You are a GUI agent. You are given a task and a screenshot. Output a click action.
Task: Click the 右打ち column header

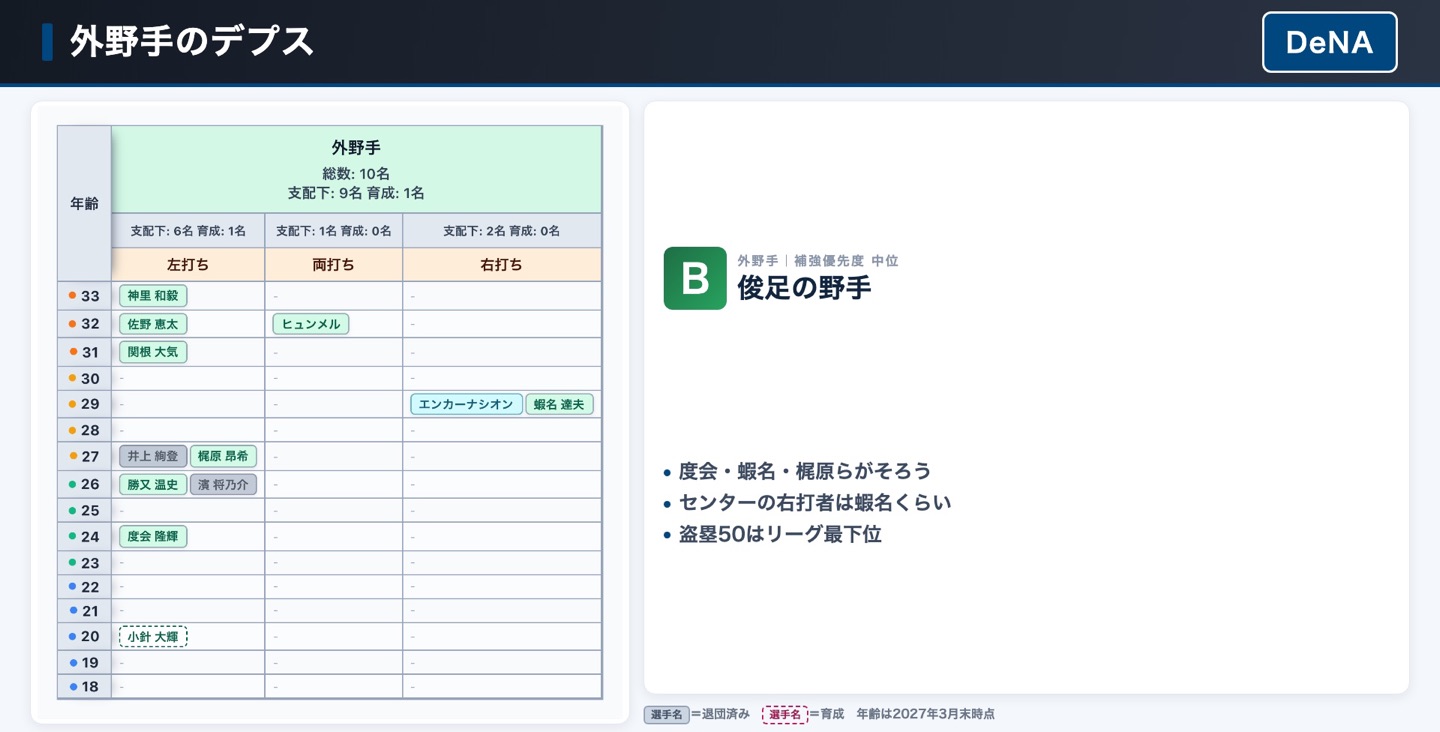tap(502, 265)
